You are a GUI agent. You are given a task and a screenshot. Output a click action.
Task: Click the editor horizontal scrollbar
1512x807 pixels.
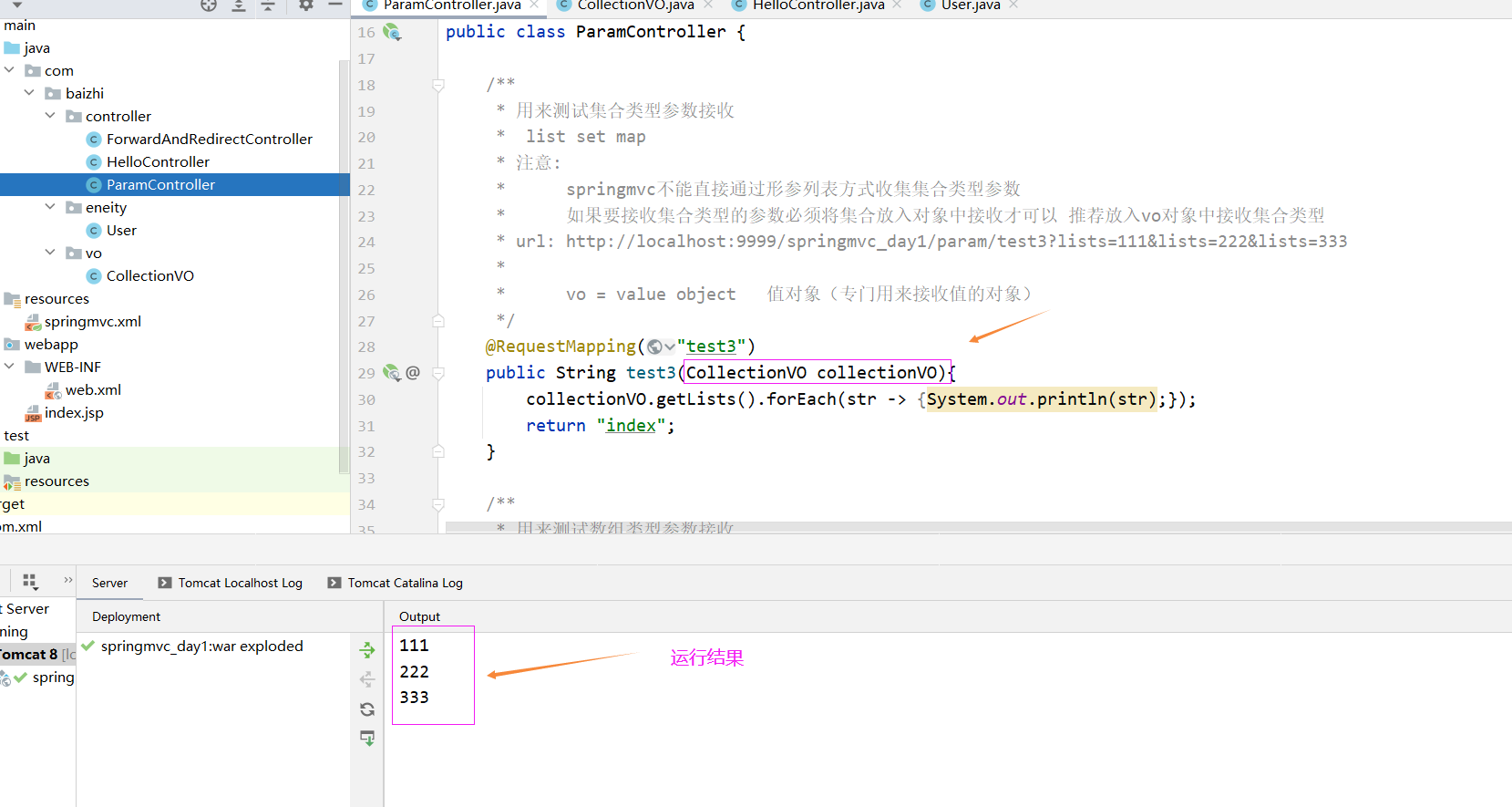(x=978, y=527)
